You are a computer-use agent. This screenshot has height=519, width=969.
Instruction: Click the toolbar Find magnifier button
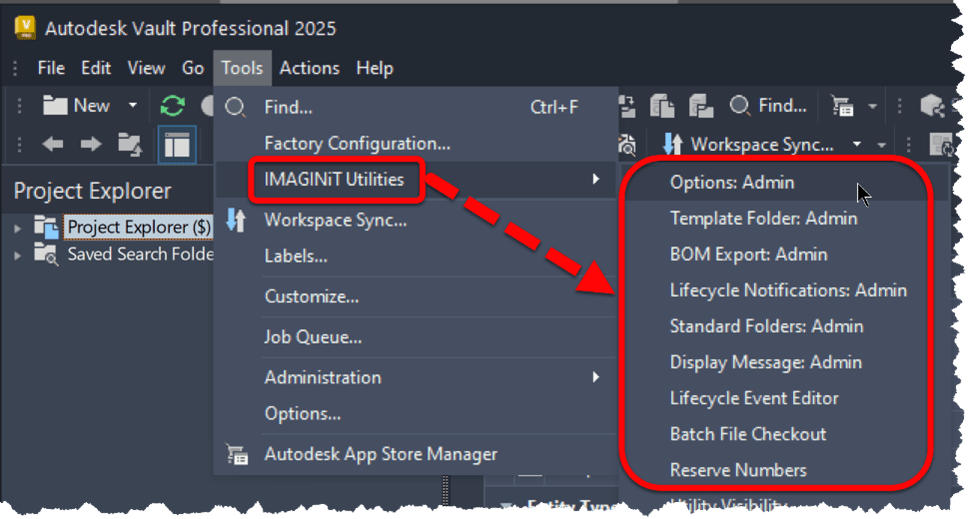coord(768,106)
